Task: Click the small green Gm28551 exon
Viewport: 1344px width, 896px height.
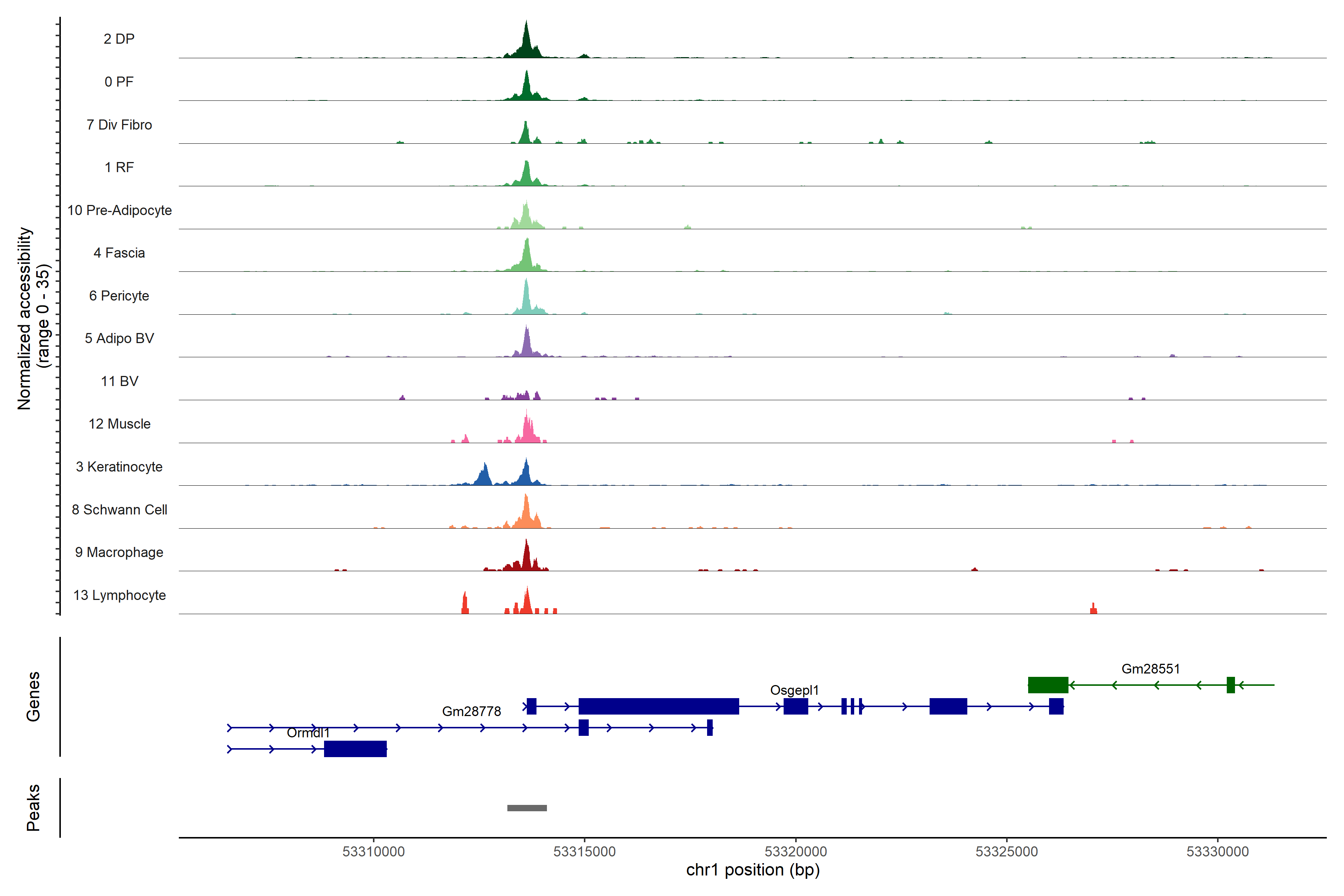Action: pos(1230,685)
